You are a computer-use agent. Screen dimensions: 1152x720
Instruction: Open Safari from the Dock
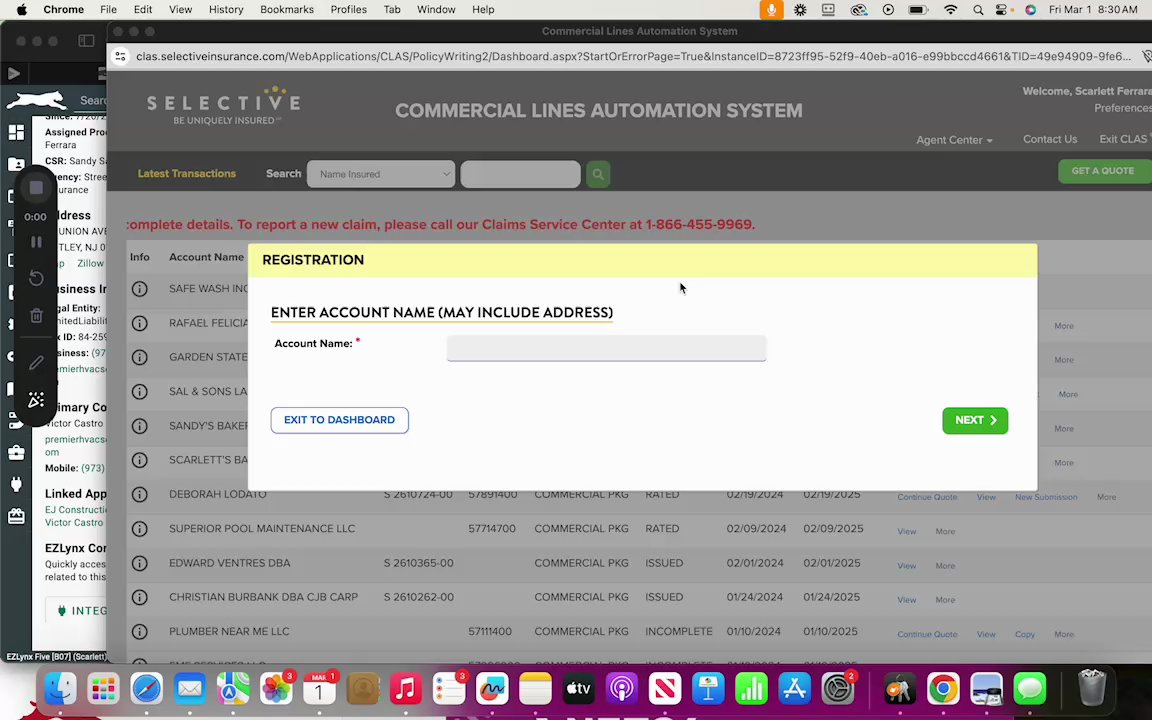click(x=146, y=689)
